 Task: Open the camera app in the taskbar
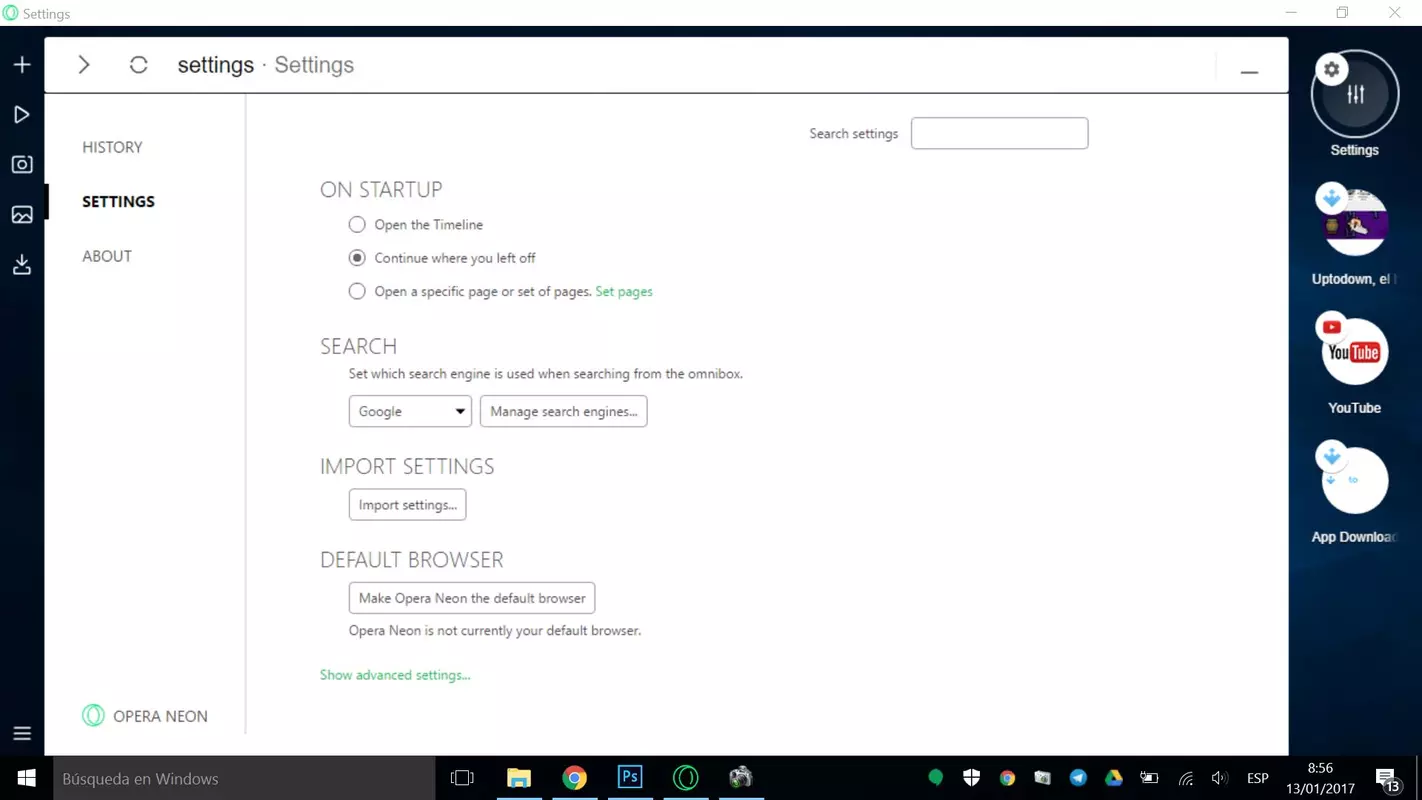pyautogui.click(x=741, y=778)
